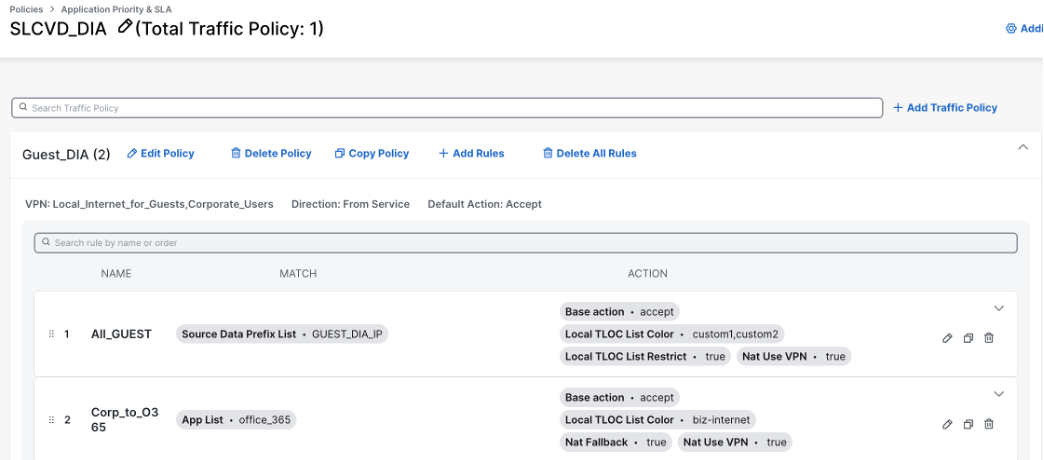Click Add Traffic Policy link
This screenshot has width=1044, height=460.
pos(945,107)
